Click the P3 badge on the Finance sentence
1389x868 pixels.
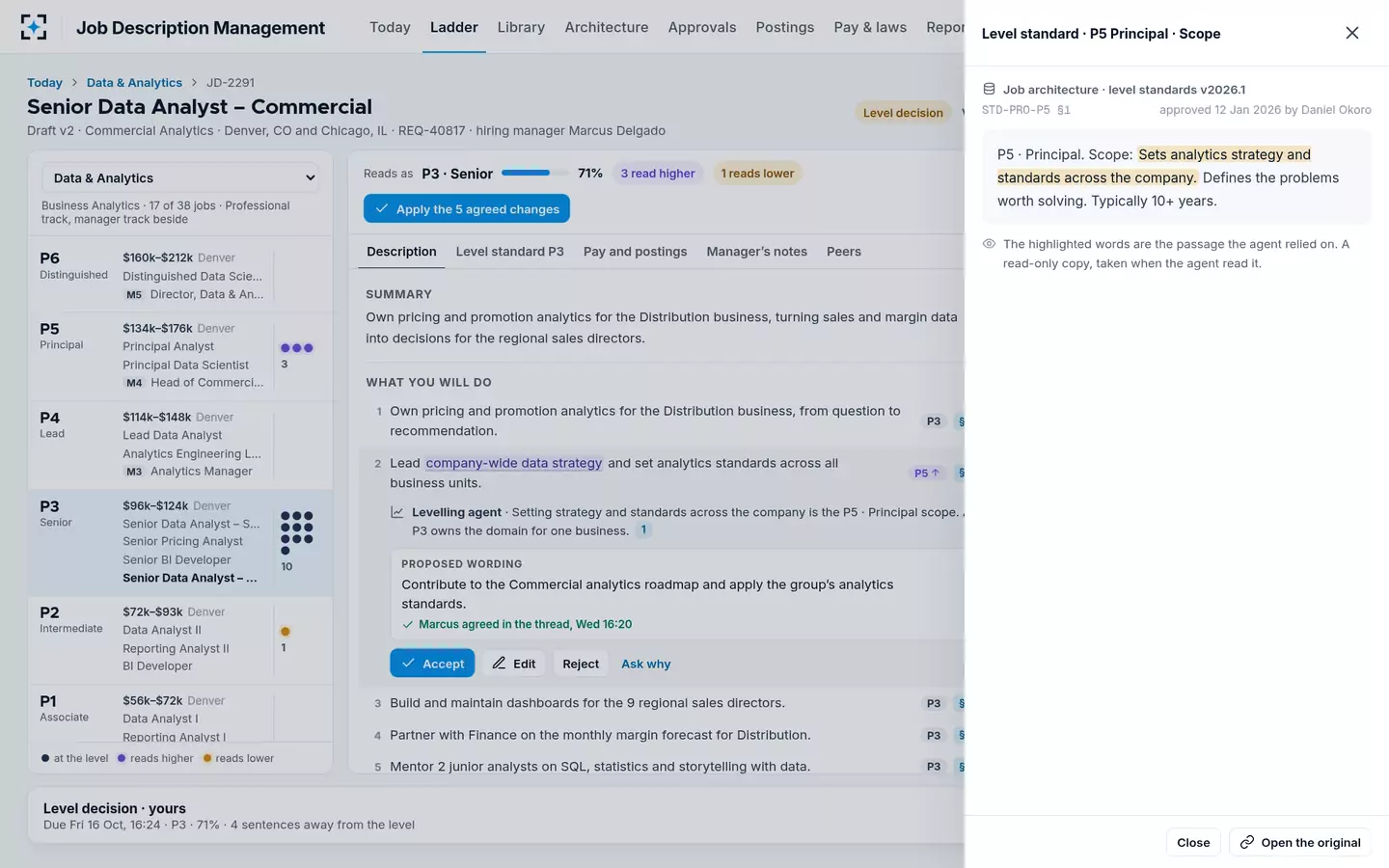[x=934, y=735]
